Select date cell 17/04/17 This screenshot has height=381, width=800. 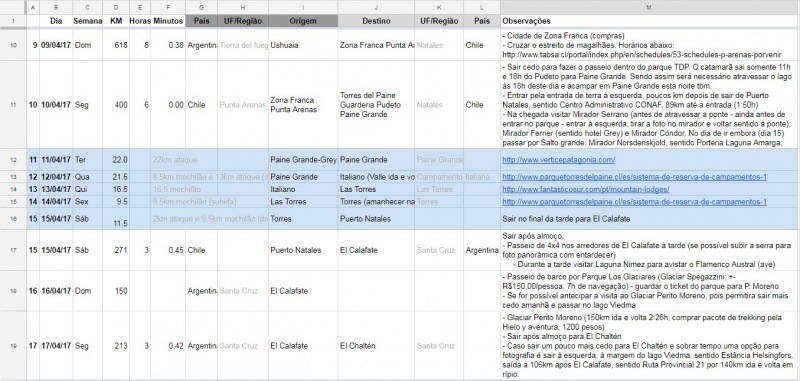click(x=56, y=346)
